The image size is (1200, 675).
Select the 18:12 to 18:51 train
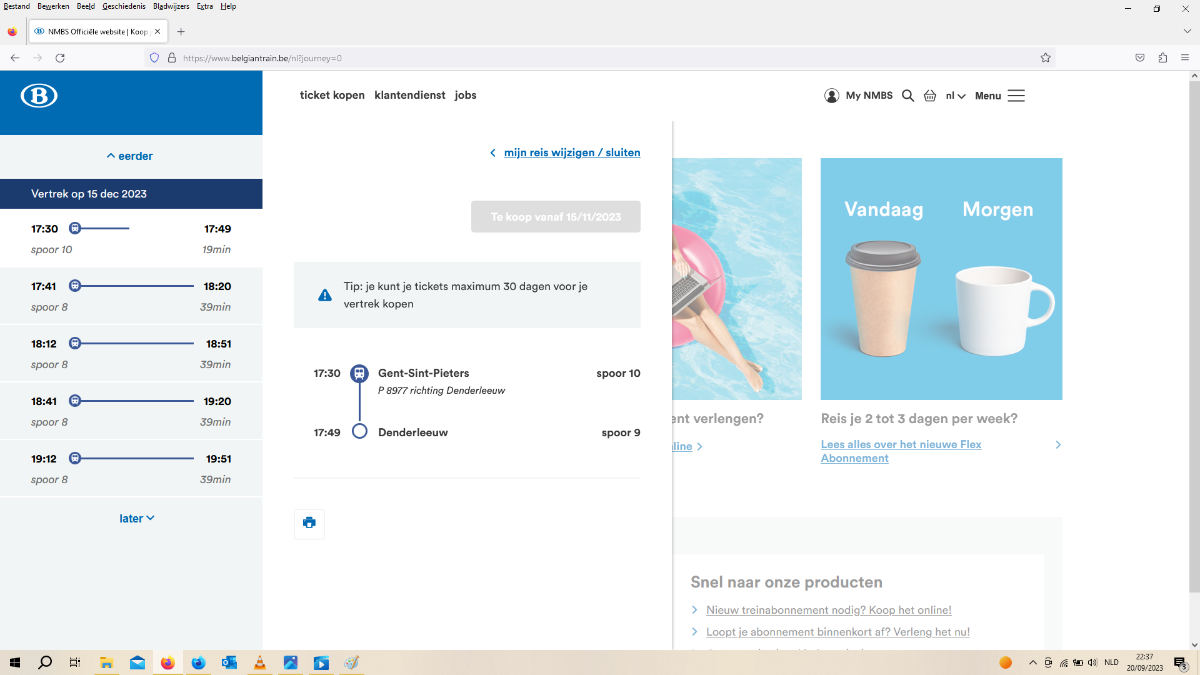[x=131, y=353]
